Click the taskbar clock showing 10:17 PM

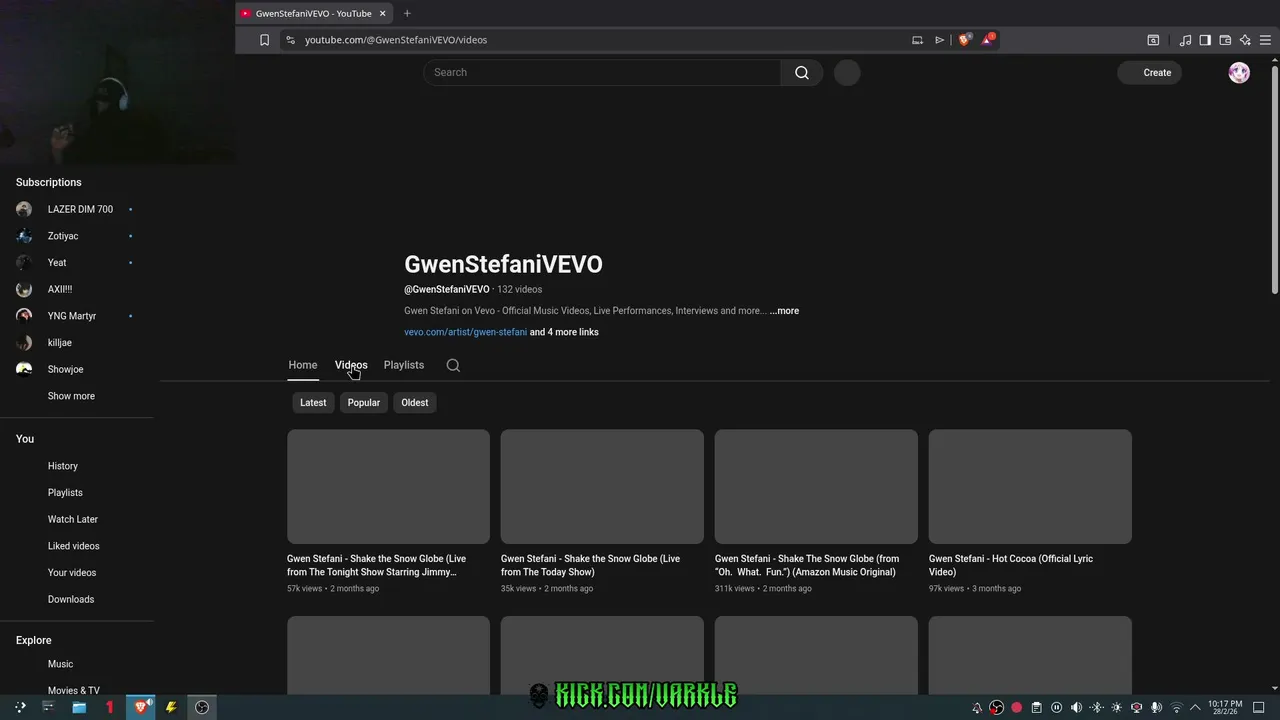click(x=1225, y=707)
